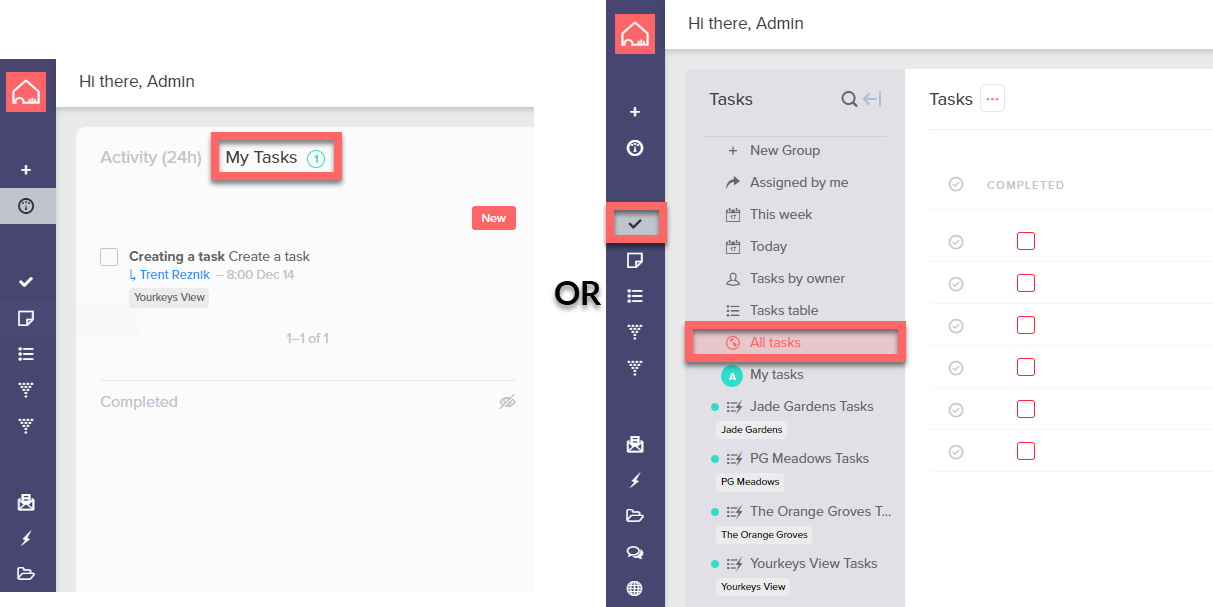Viewport: 1213px width, 607px height.
Task: Open the globe icon in right sidebar
Action: pyautogui.click(x=634, y=588)
